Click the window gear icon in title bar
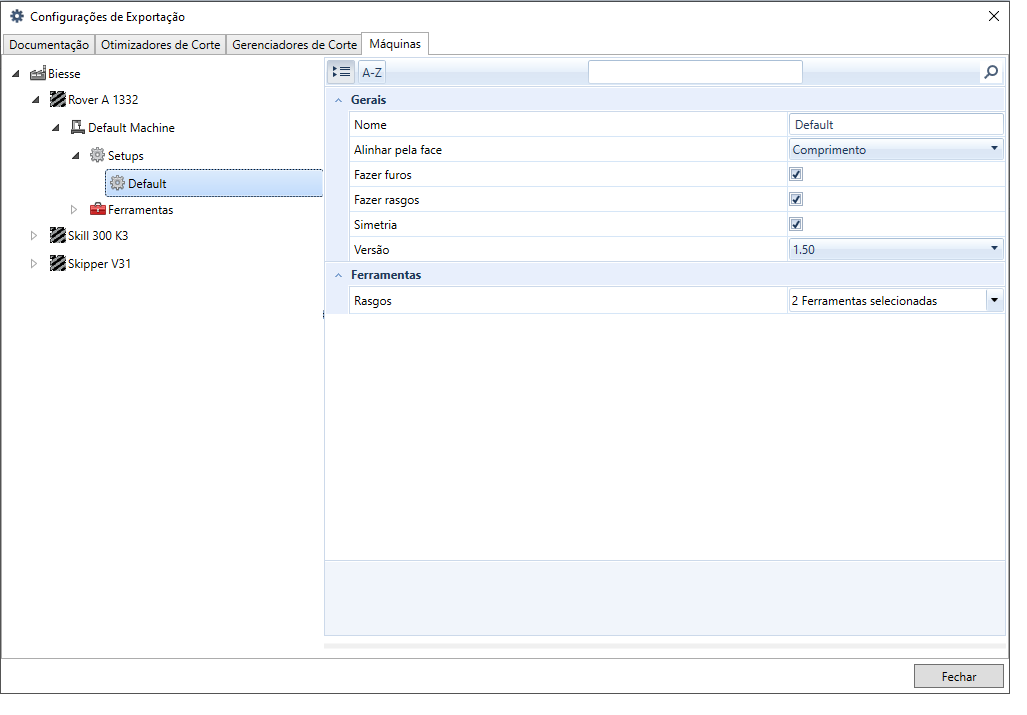This screenshot has width=1027, height=715. (x=17, y=16)
